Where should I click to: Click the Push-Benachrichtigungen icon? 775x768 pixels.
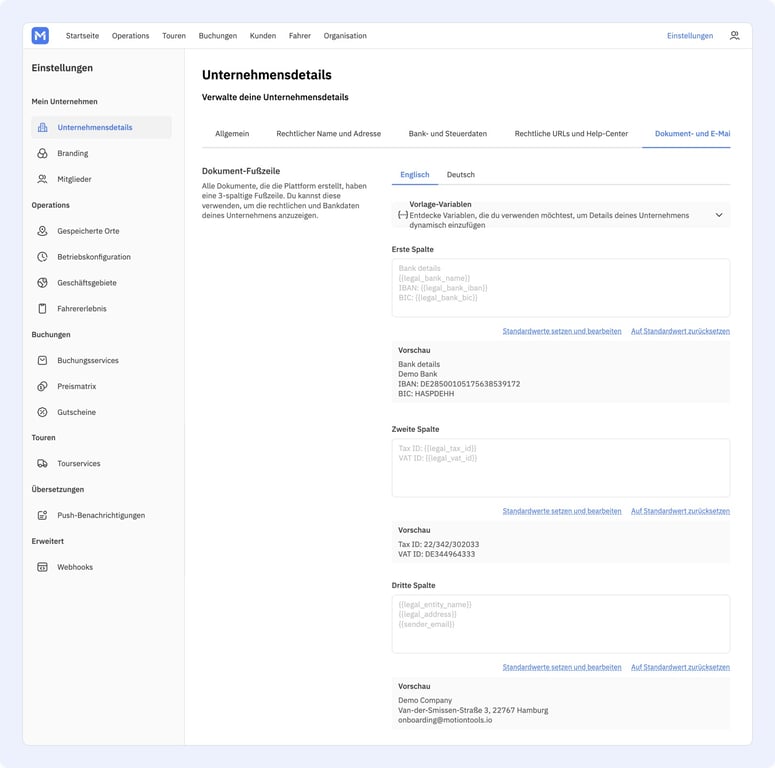(x=43, y=515)
